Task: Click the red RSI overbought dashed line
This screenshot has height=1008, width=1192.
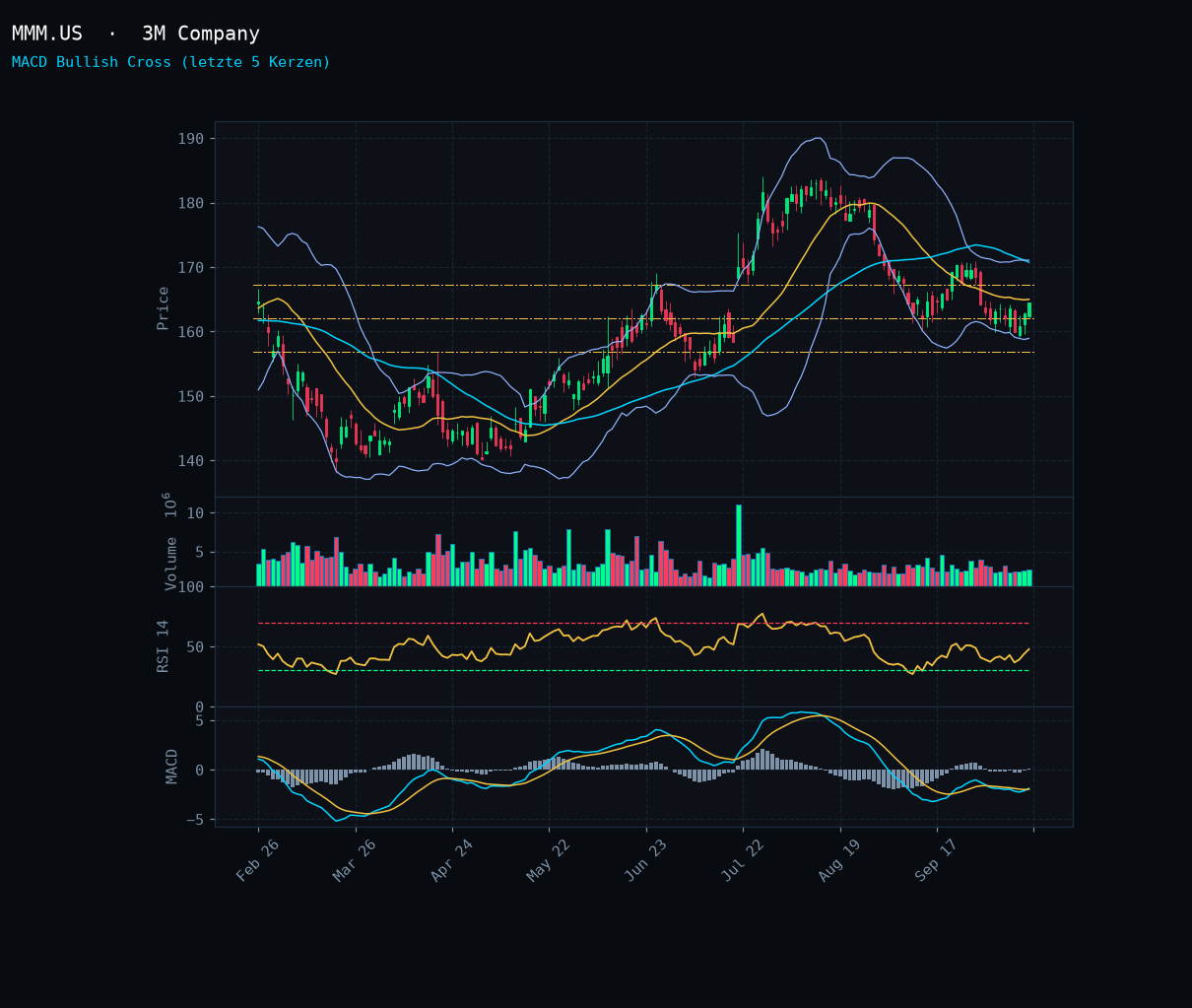Action: pyautogui.click(x=643, y=624)
